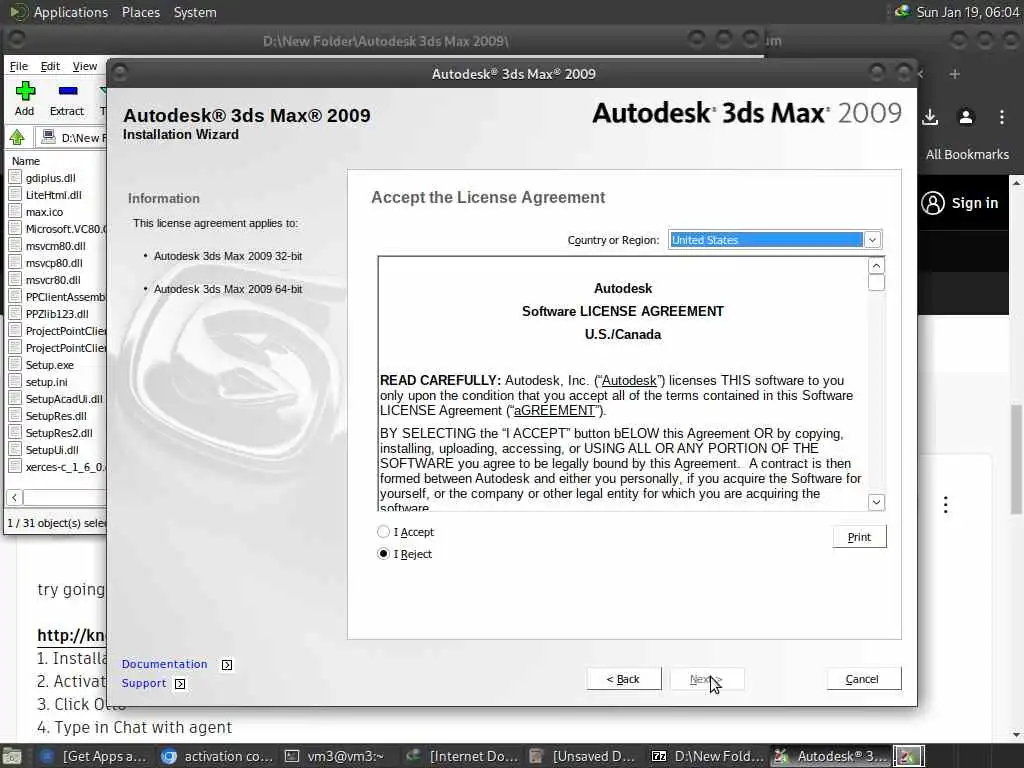Select LiteHtml.dll in the file list
Screen dimensions: 1024x768
(54, 195)
